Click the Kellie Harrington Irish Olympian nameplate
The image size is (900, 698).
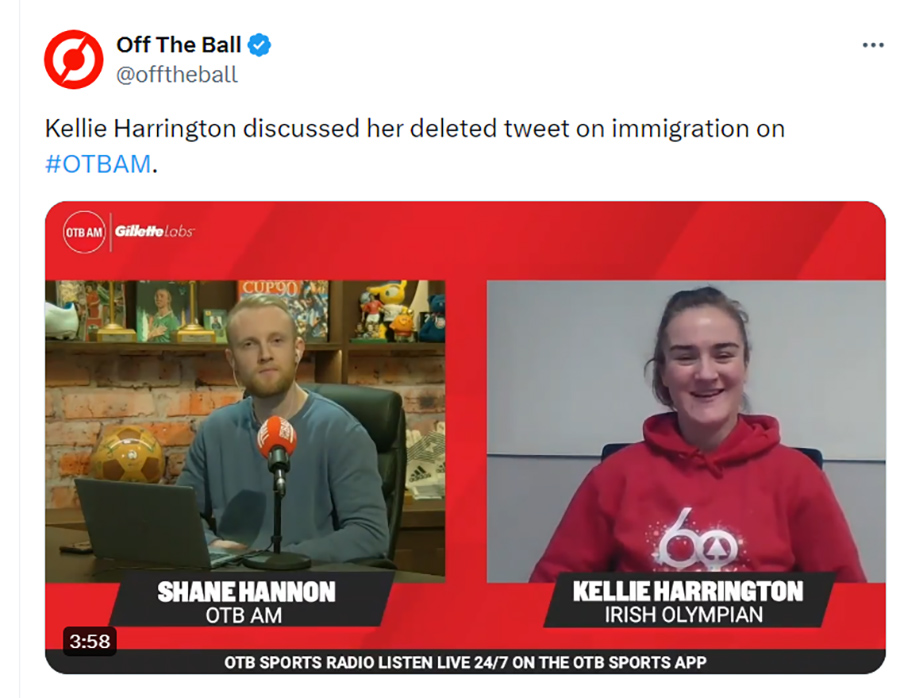coord(686,602)
